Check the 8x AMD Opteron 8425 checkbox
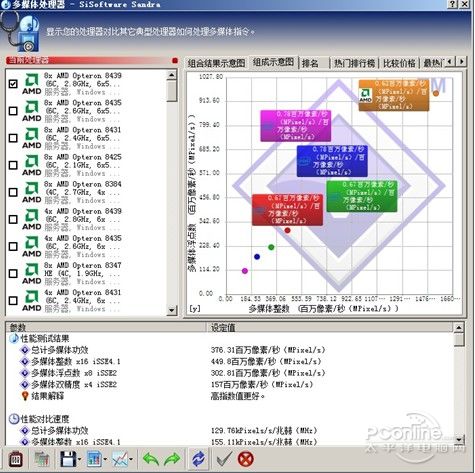This screenshot has height=473, width=475. tap(13, 165)
